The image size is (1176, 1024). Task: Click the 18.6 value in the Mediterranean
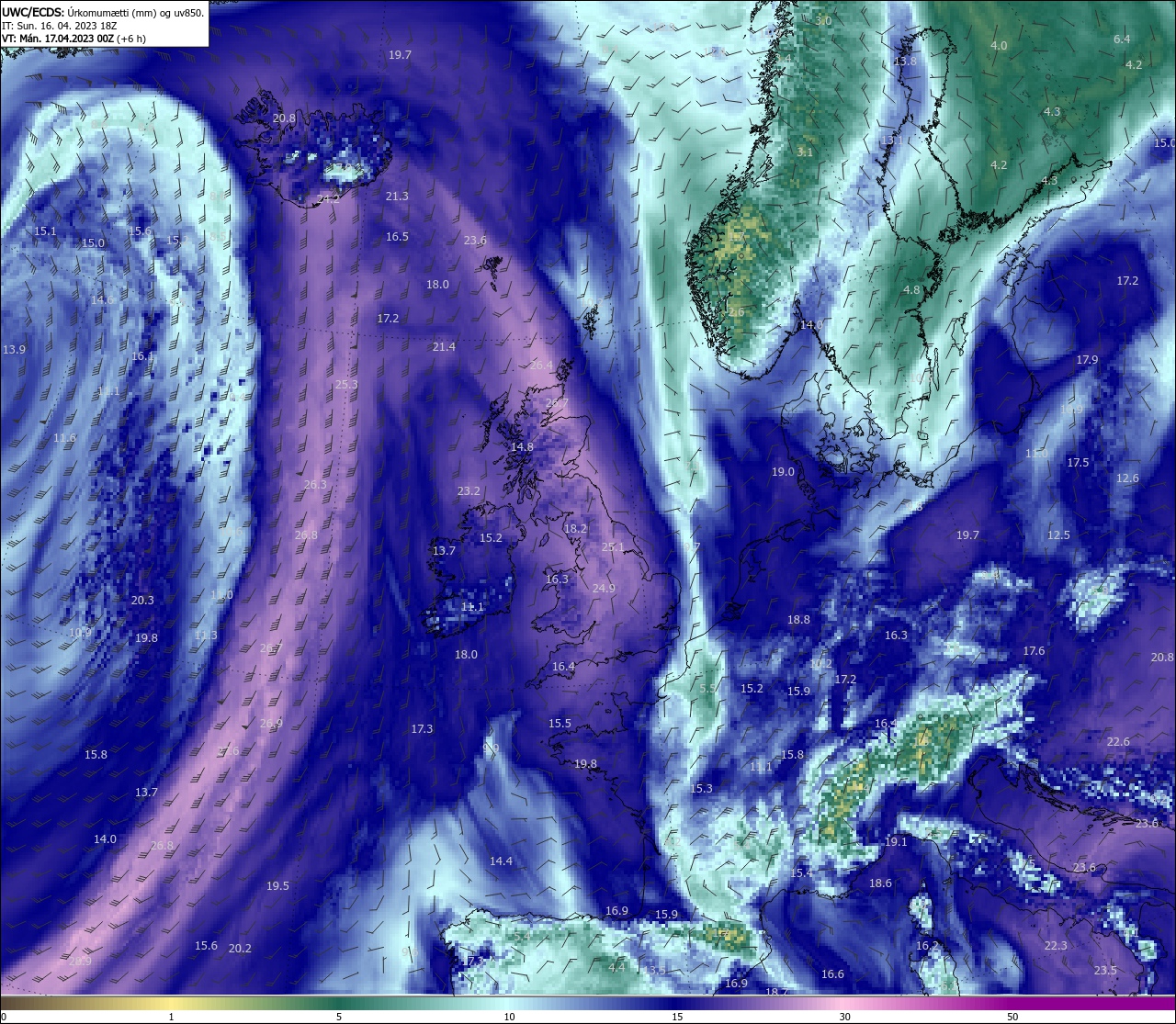click(x=880, y=883)
